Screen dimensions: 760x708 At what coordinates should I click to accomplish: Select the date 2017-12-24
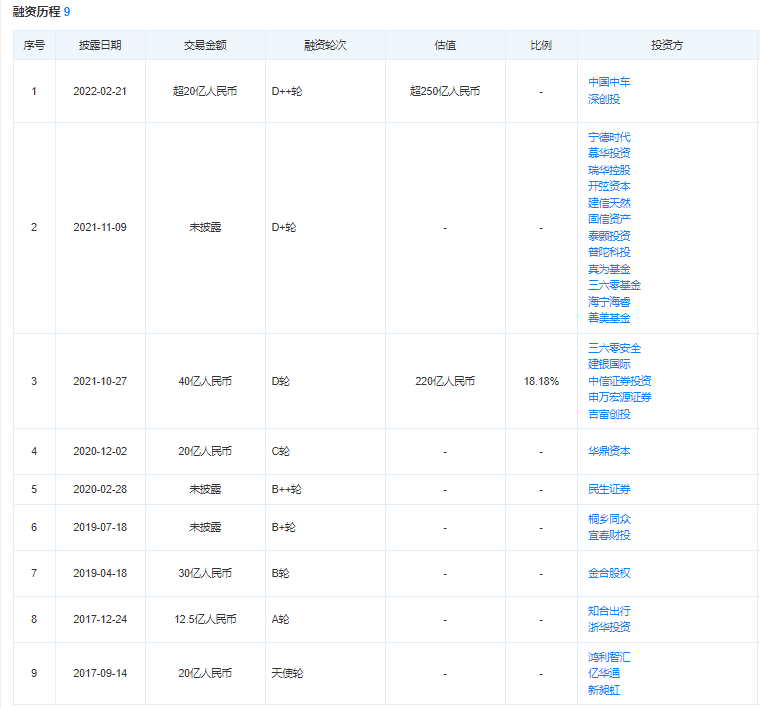[100, 619]
